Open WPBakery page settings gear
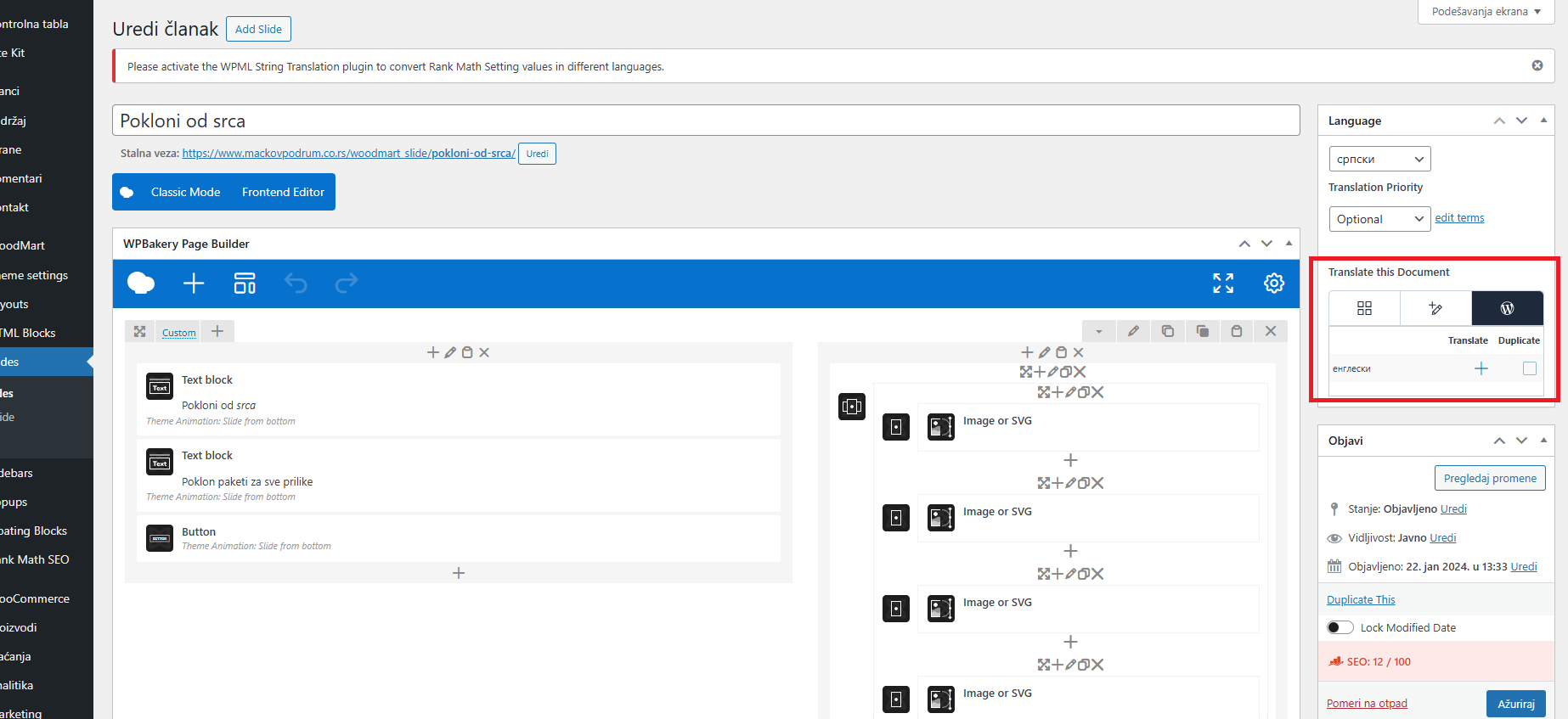Viewport: 1568px width, 719px height. click(1274, 283)
